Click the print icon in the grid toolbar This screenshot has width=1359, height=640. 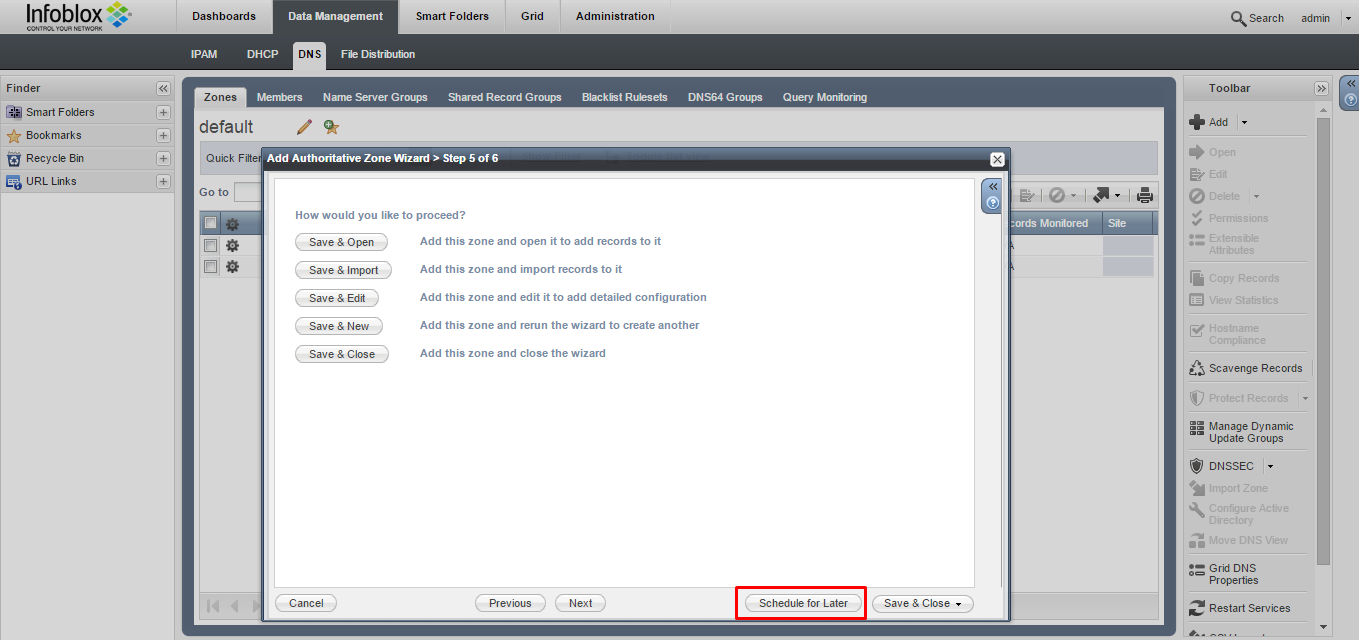pos(1145,196)
